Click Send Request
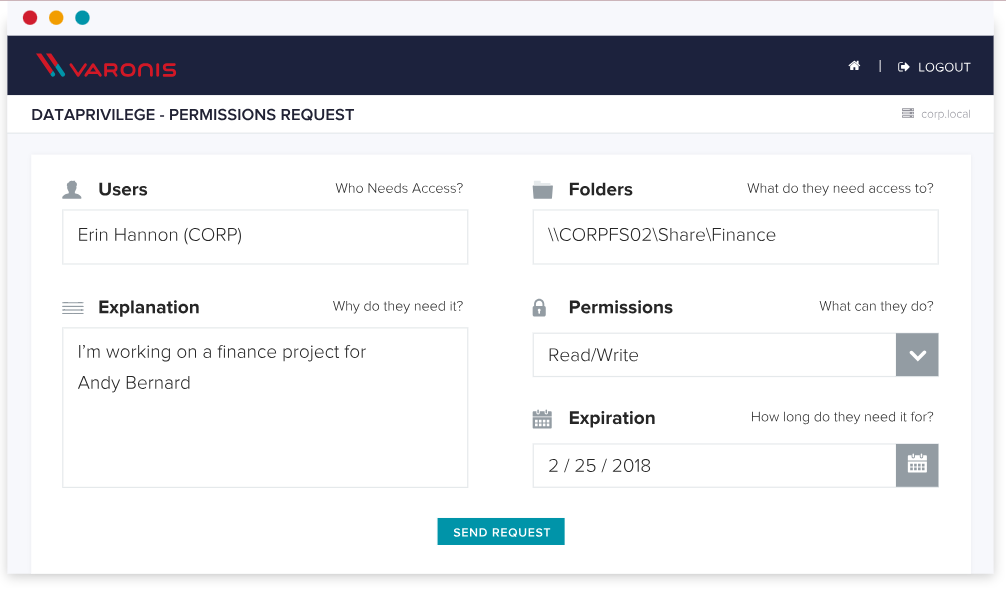1006x599 pixels. (x=500, y=531)
